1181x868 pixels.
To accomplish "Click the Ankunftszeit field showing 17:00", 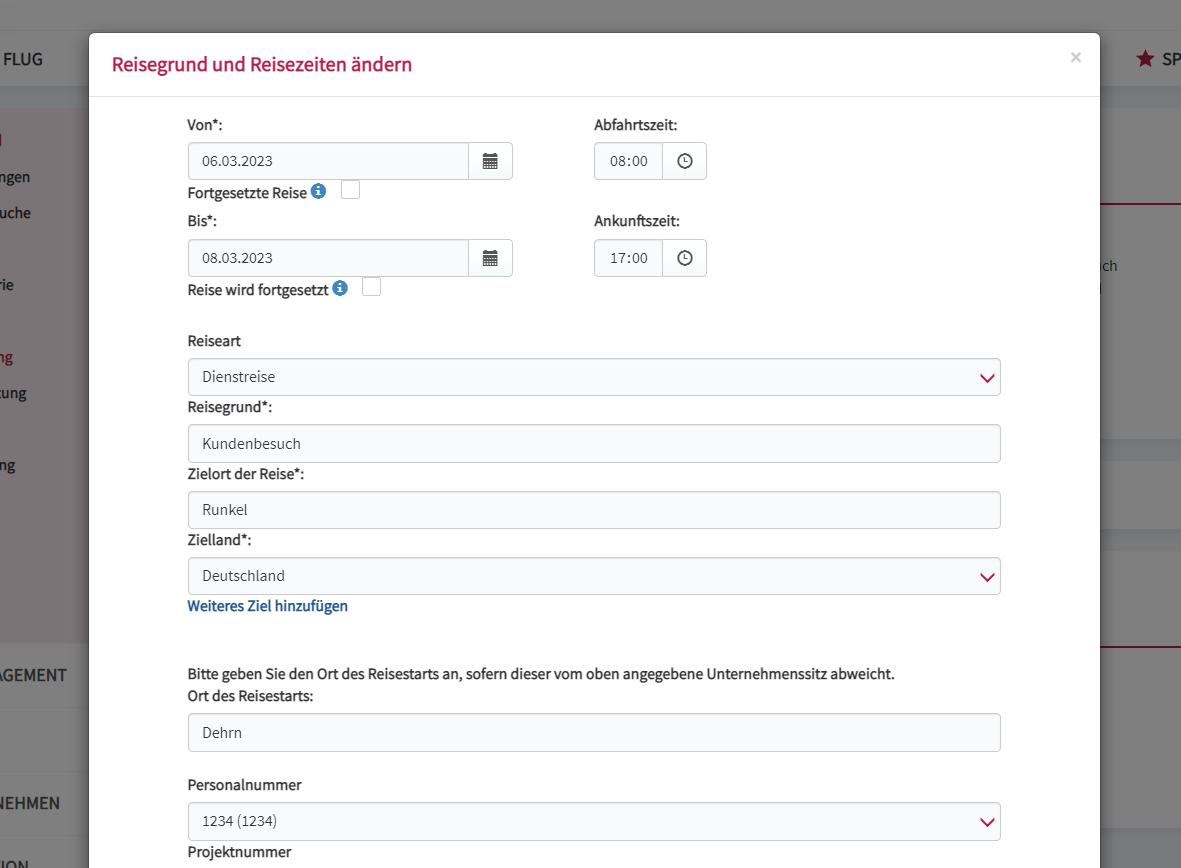I will [x=628, y=258].
